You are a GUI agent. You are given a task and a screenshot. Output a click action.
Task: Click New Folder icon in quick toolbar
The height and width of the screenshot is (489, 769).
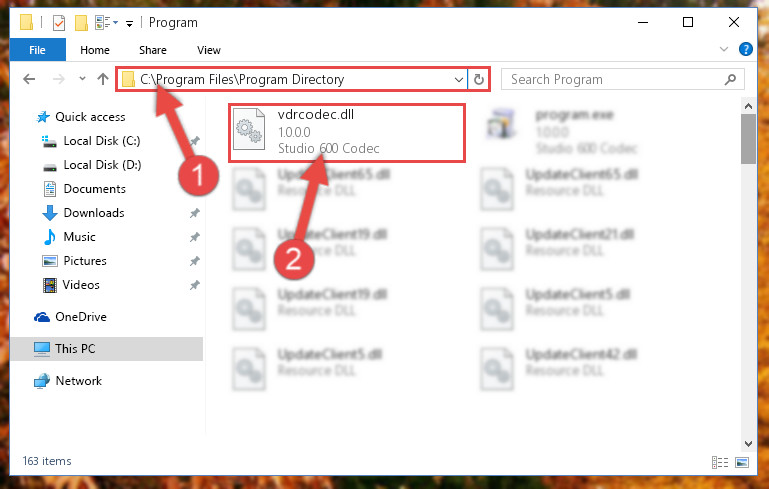click(81, 23)
